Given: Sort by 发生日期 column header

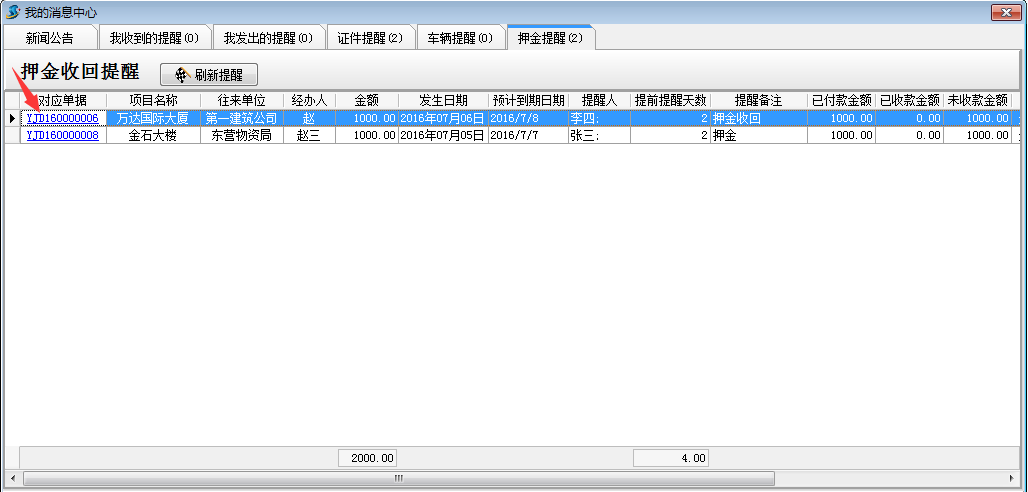Looking at the screenshot, I should click(x=442, y=101).
